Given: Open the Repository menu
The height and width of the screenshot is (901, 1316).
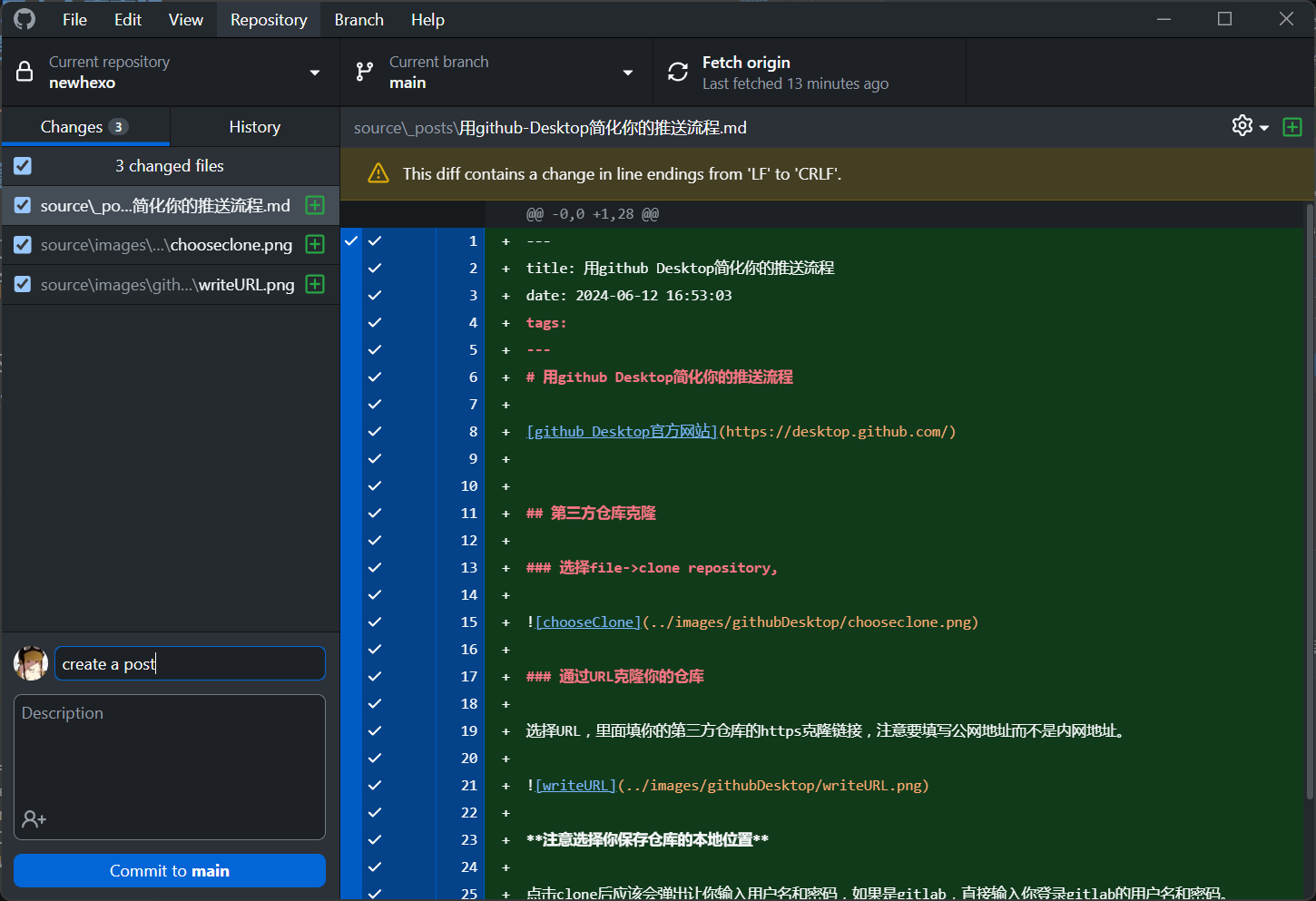Looking at the screenshot, I should click(269, 19).
